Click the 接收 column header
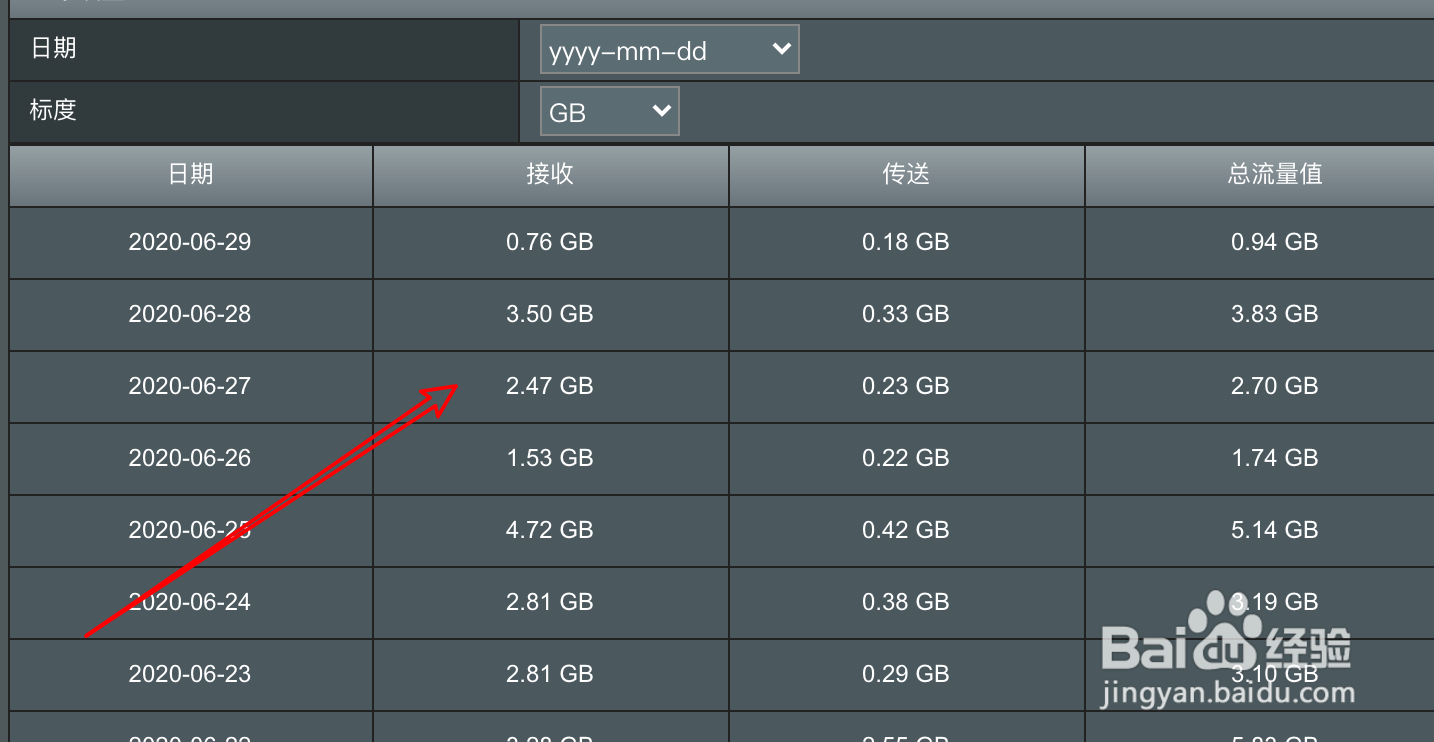 tap(550, 175)
